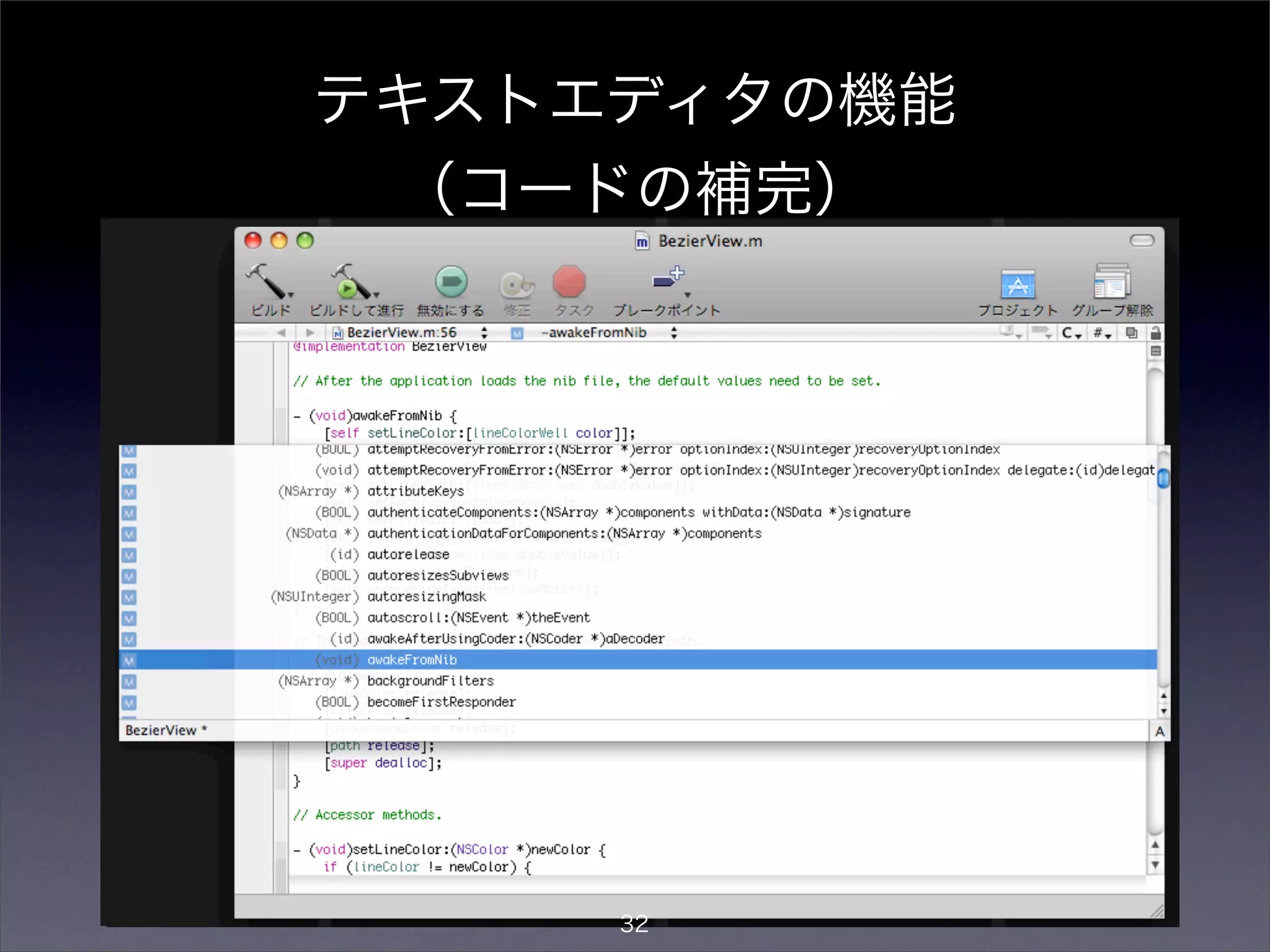Pick backgroundFilters from completion list
The image size is (1270, 952).
tap(637, 681)
